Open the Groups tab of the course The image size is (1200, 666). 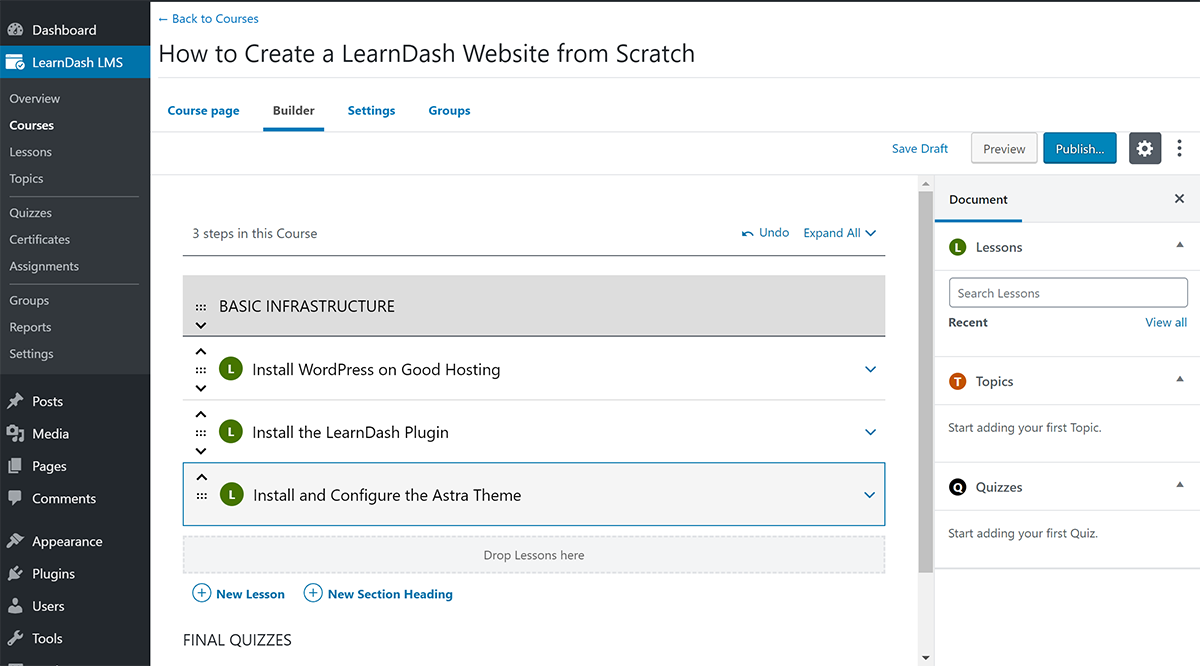click(449, 110)
